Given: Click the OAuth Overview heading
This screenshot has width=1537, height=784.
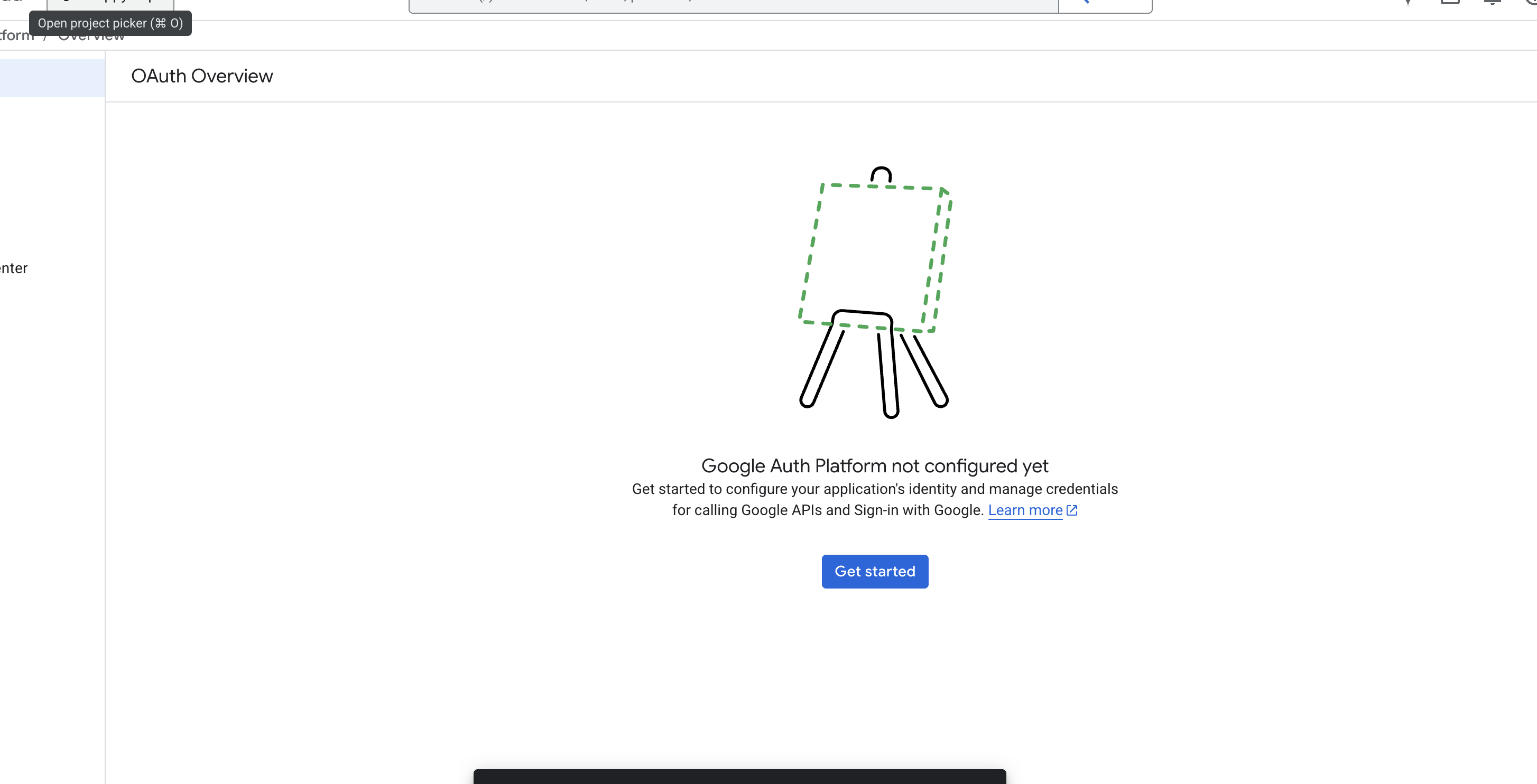Looking at the screenshot, I should [x=202, y=76].
